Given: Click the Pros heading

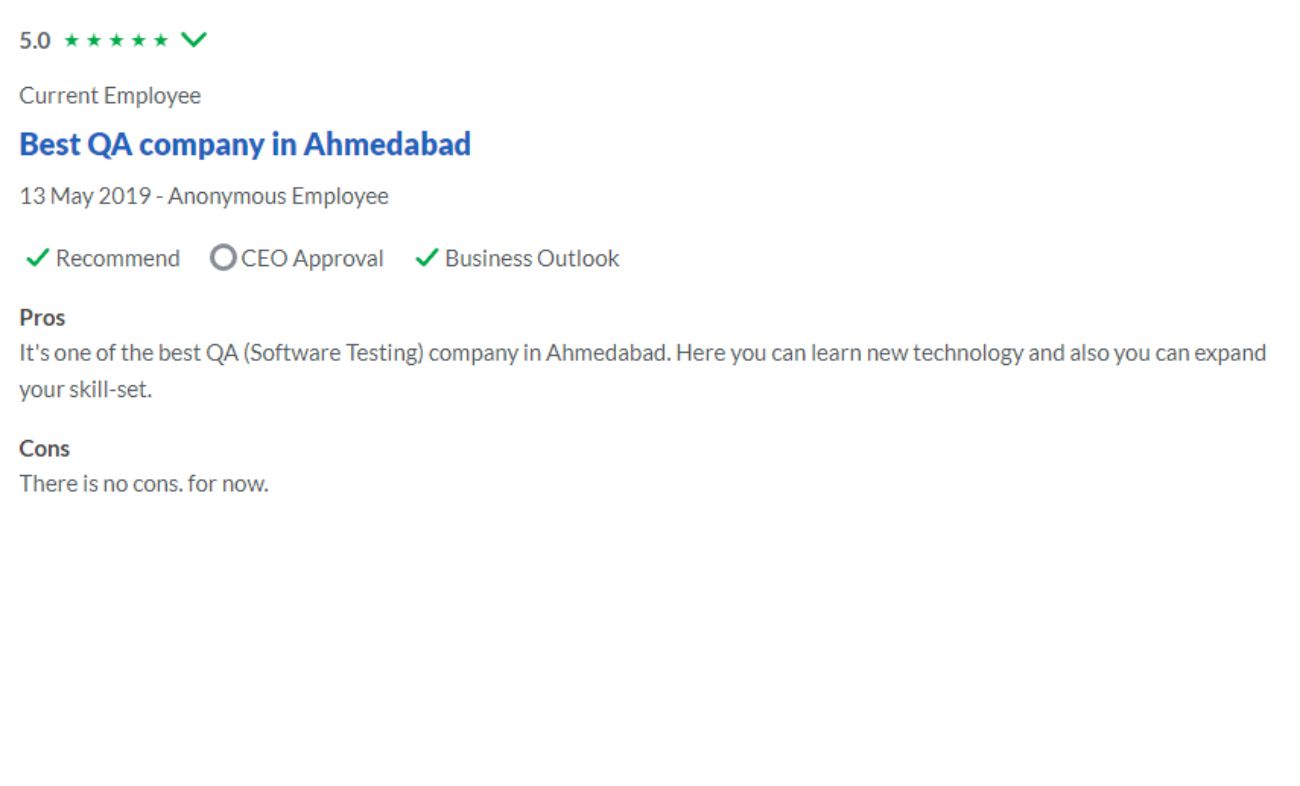Looking at the screenshot, I should [x=42, y=318].
